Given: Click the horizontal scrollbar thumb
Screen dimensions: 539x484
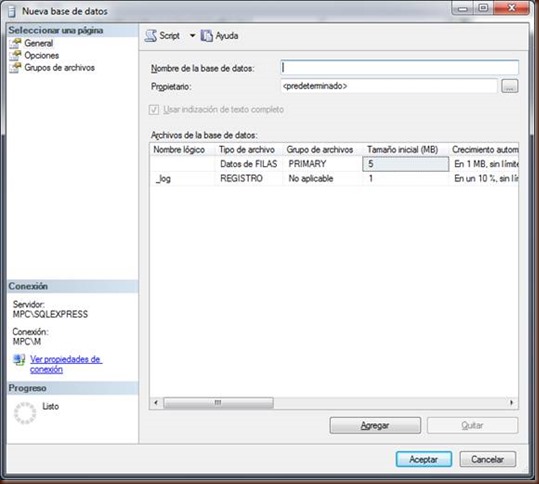Looking at the screenshot, I should (x=218, y=403).
